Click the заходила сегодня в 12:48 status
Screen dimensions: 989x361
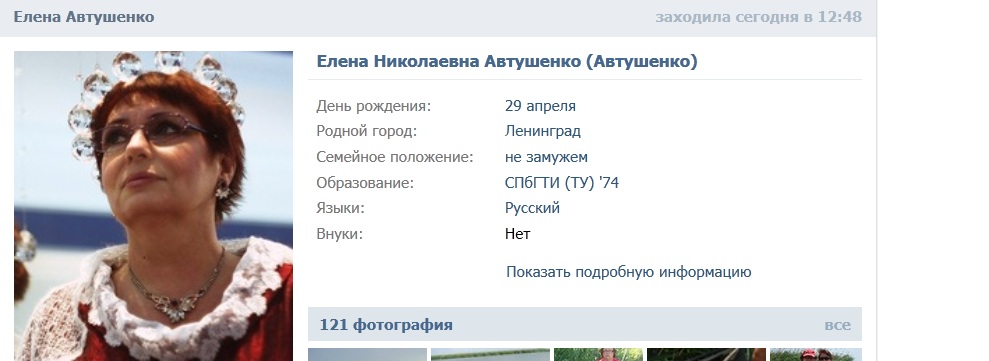pos(758,17)
